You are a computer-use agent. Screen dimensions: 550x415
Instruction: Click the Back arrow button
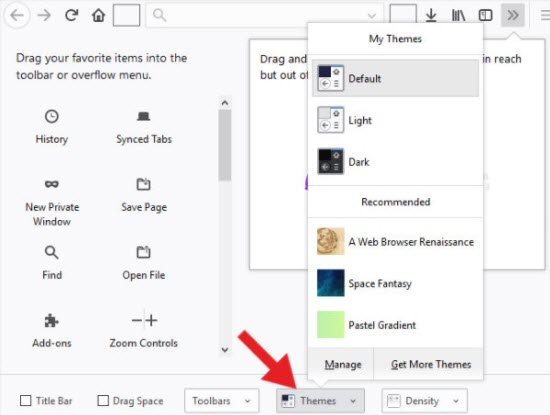click(x=16, y=15)
